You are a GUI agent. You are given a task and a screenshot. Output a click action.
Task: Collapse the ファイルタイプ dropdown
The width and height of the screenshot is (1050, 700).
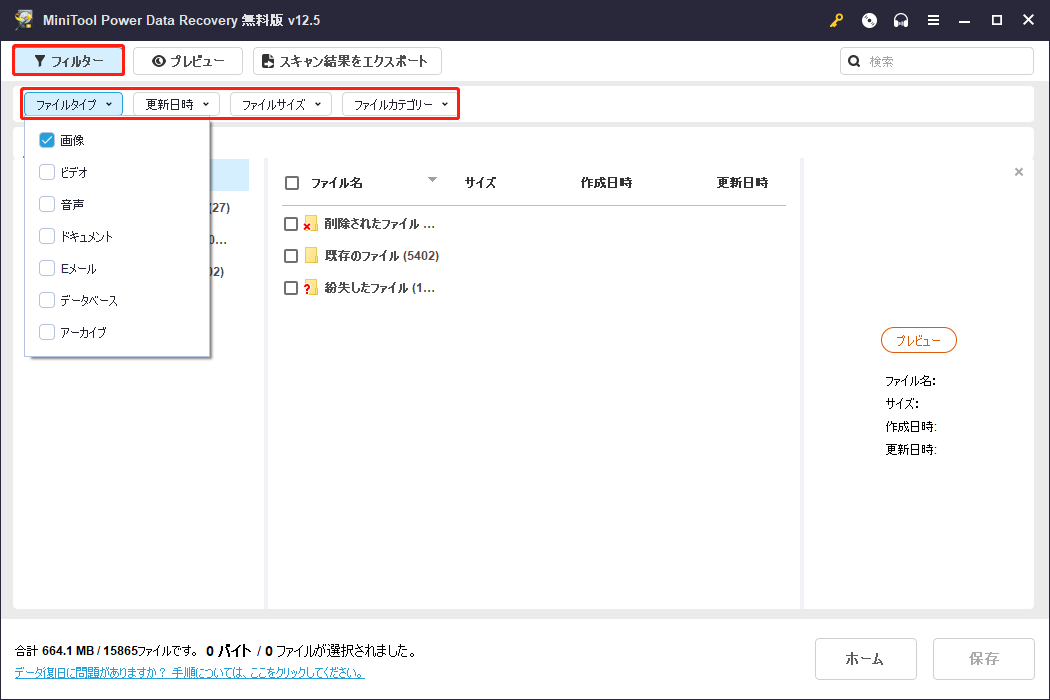point(74,104)
